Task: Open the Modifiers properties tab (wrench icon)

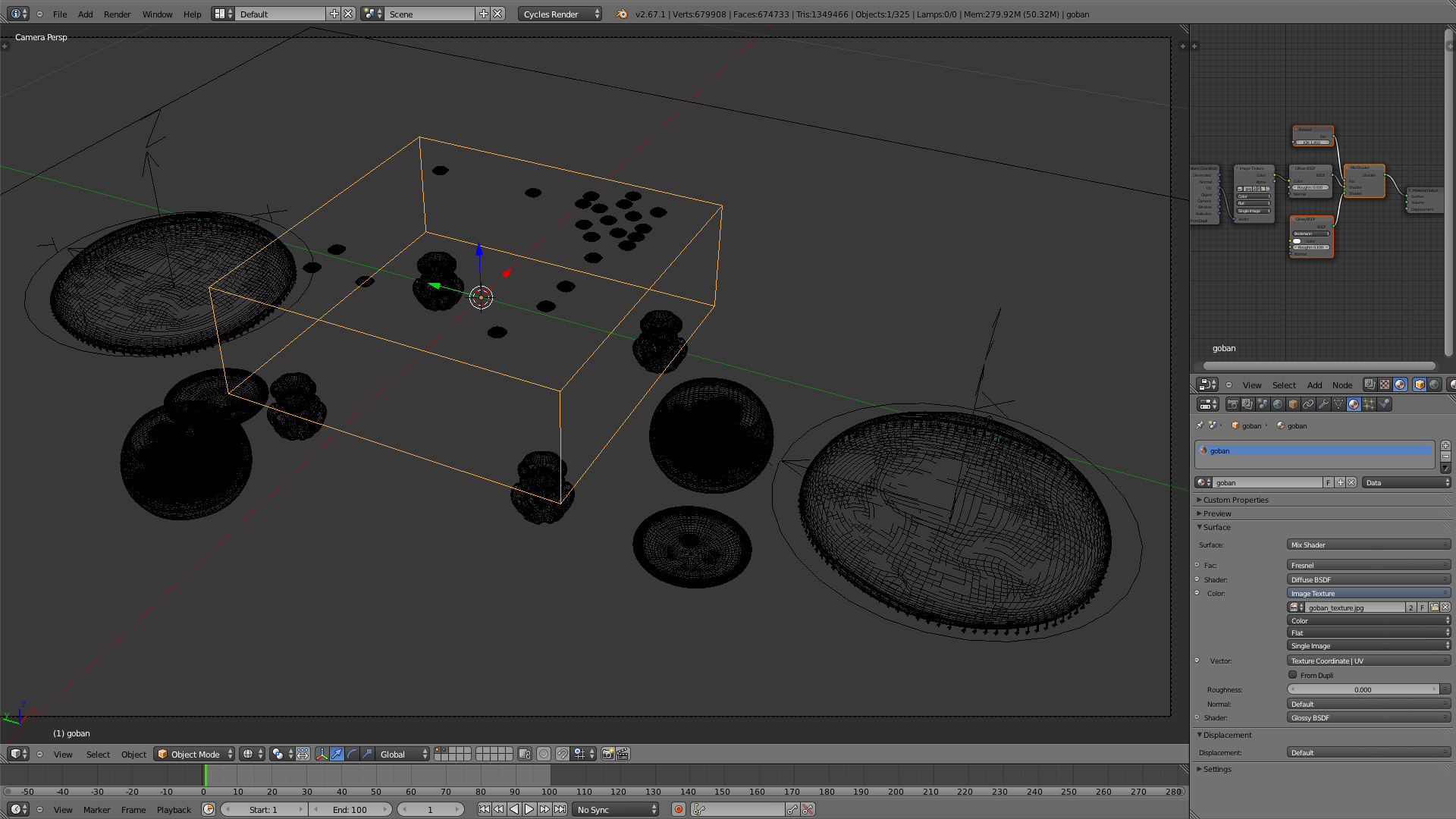Action: point(1323,404)
